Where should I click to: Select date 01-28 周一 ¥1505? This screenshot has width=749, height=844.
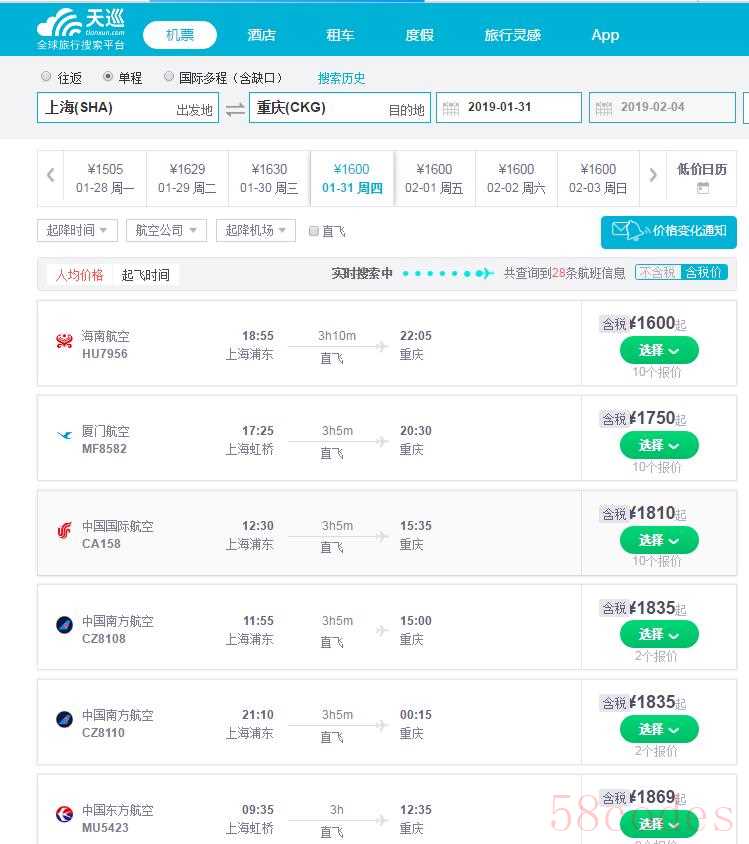(x=105, y=179)
